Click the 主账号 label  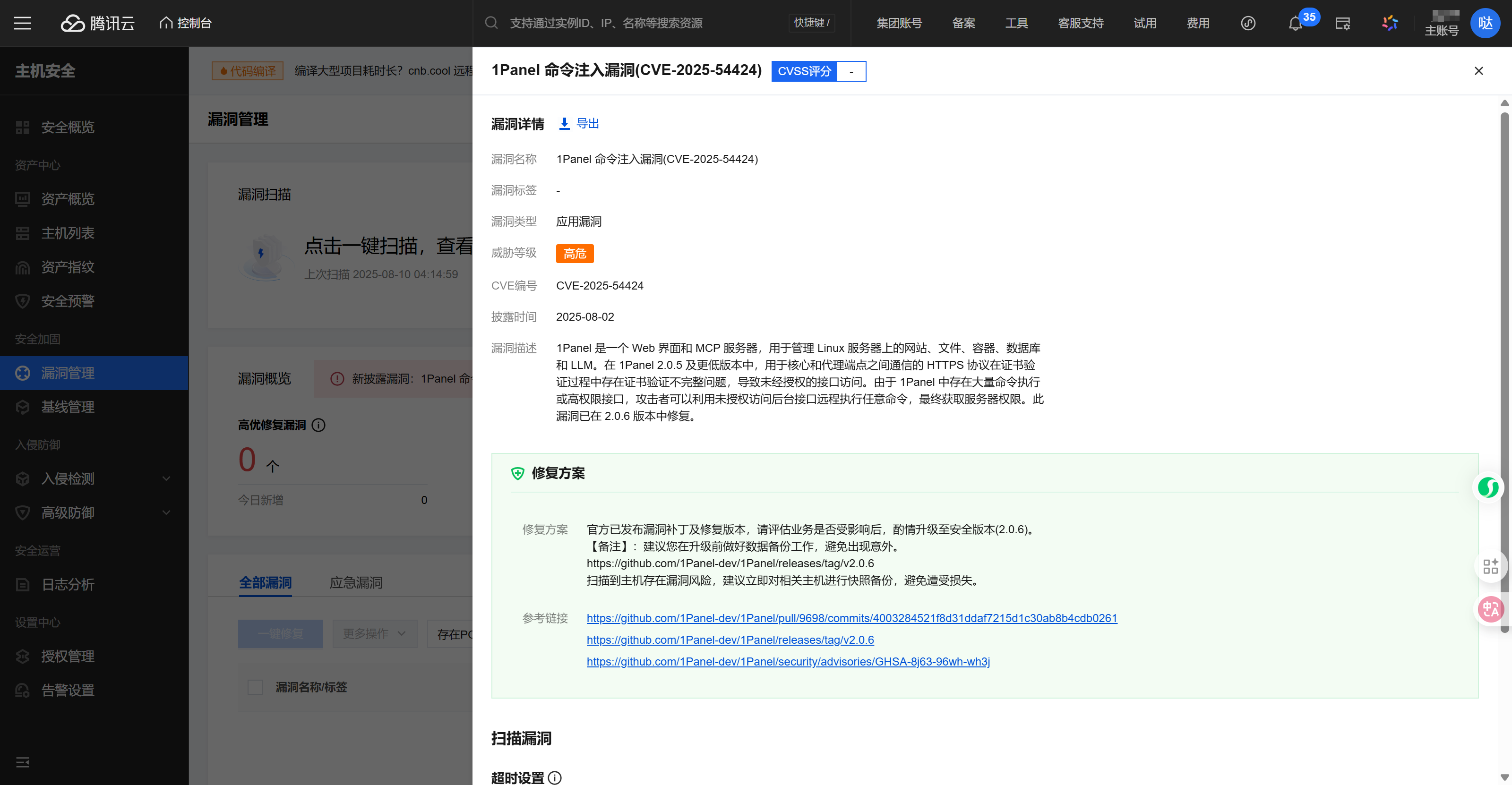pos(1442,31)
